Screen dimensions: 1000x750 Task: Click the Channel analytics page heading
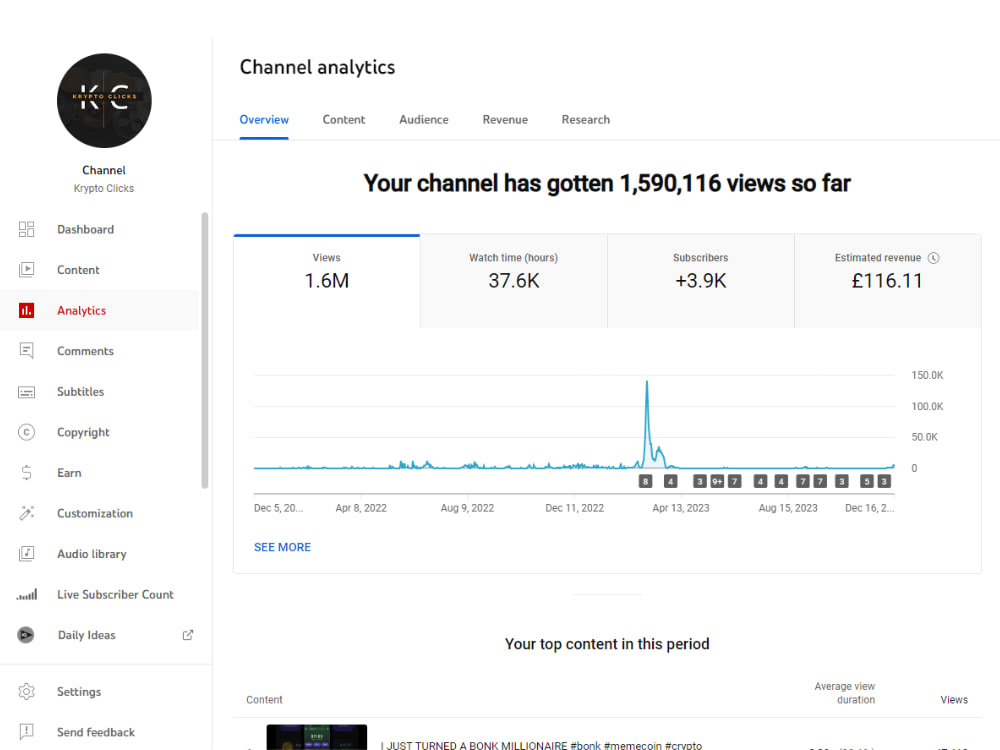click(318, 67)
